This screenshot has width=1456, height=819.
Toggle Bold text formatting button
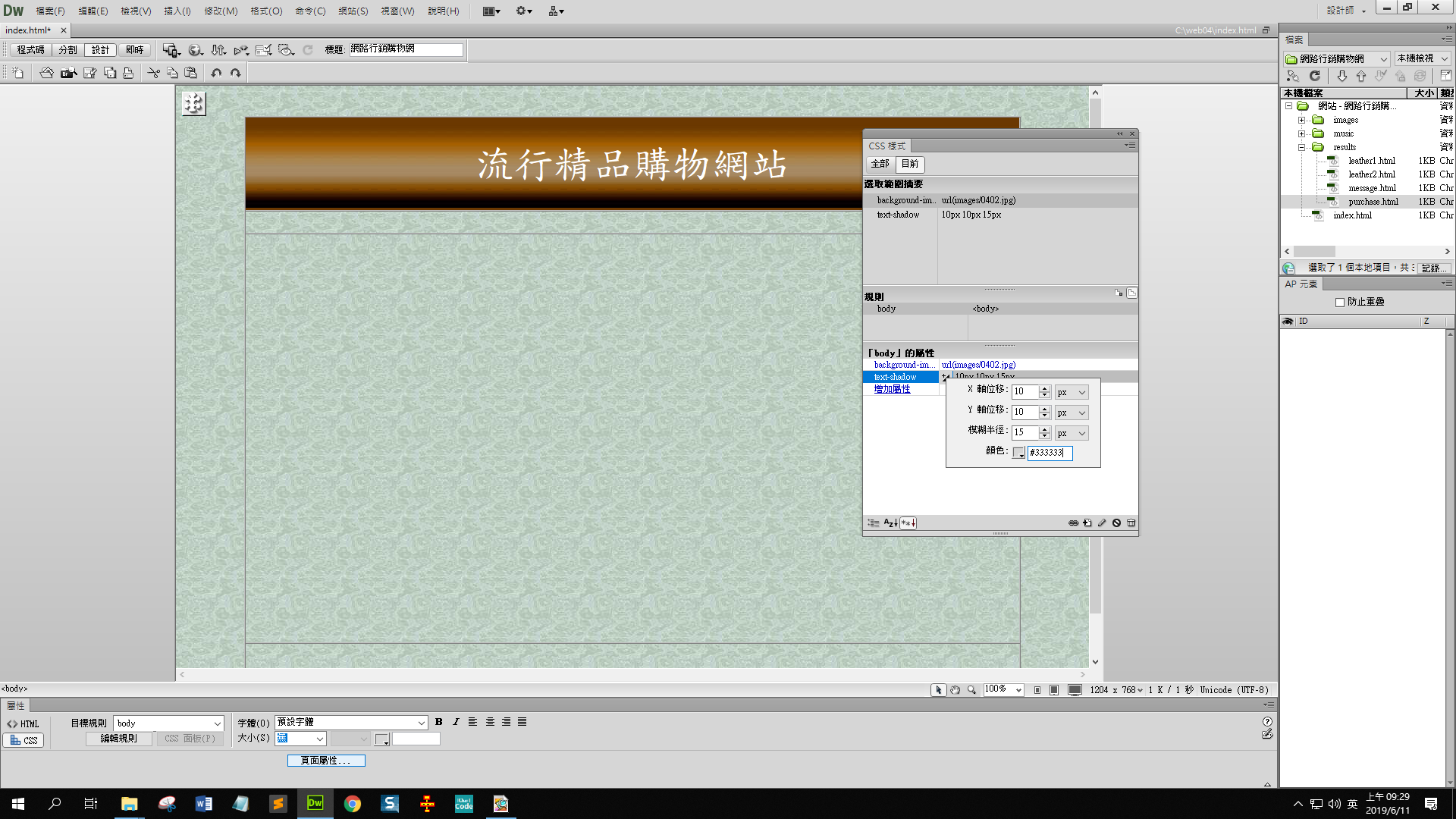pyautogui.click(x=438, y=722)
